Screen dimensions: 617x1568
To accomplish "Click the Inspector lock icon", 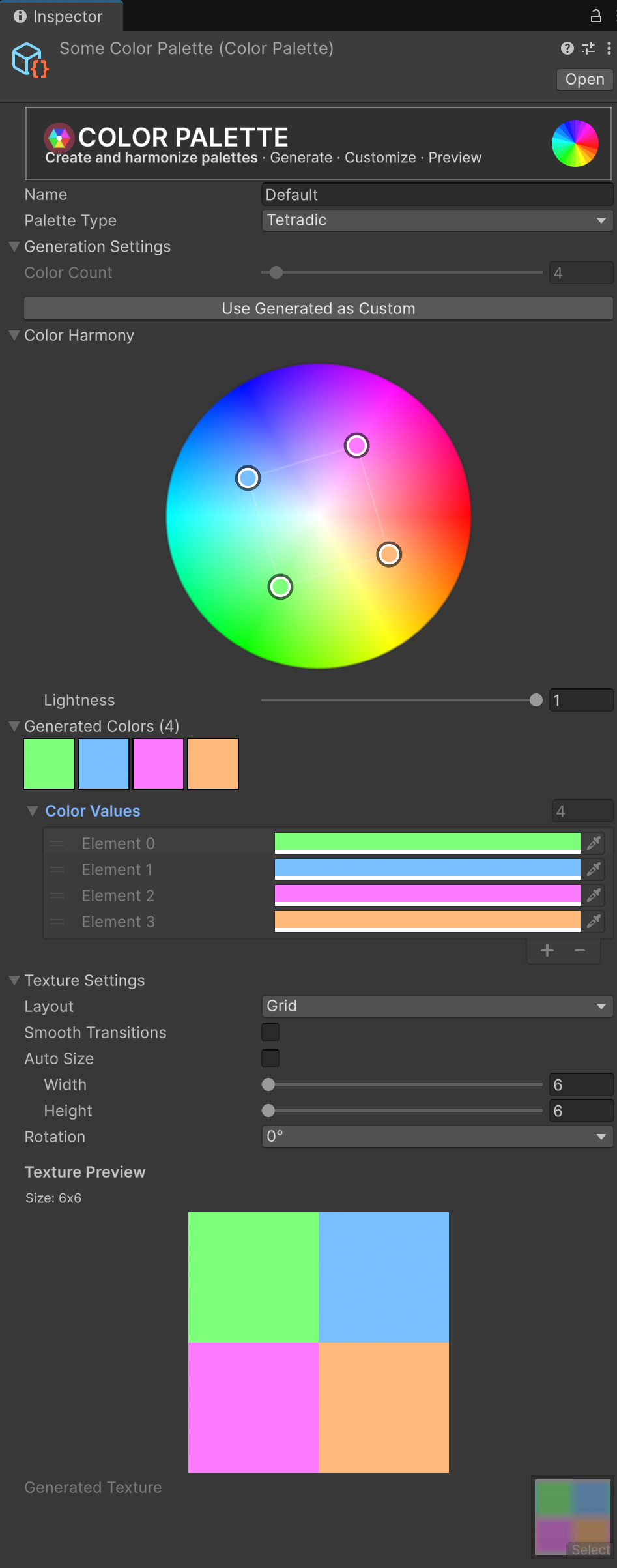I will pyautogui.click(x=595, y=16).
